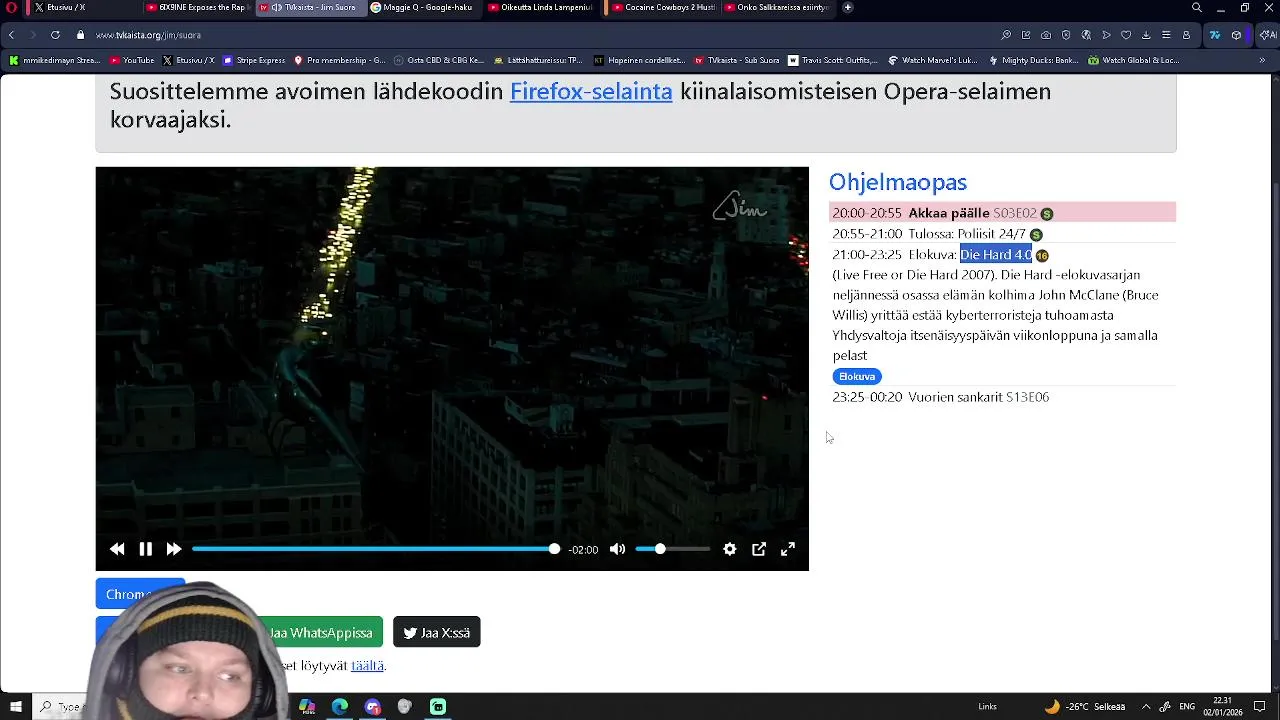Open the Easy Setup lines icon
Viewport: 1280px width, 720px height.
tap(1166, 35)
